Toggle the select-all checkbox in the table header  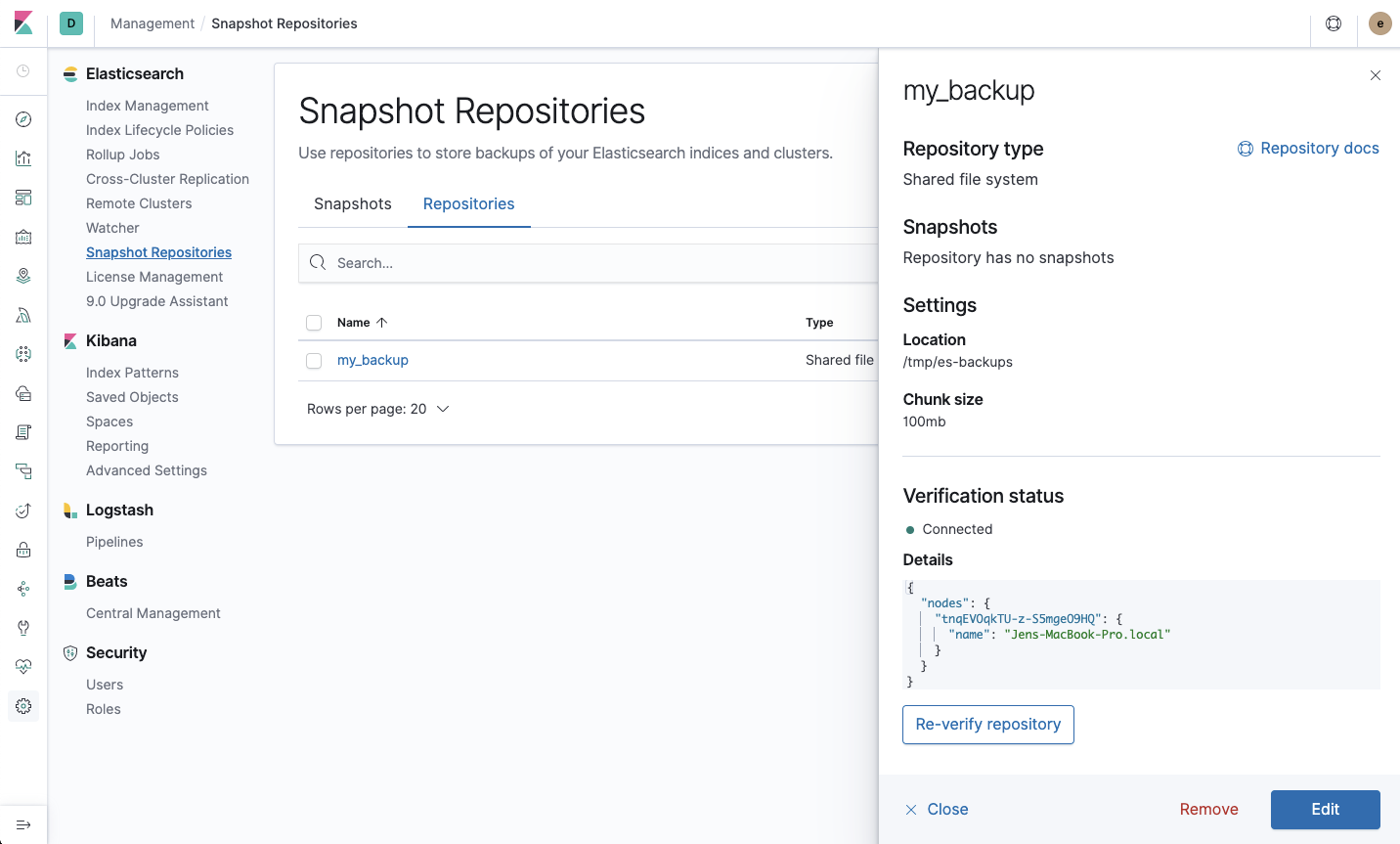click(314, 322)
